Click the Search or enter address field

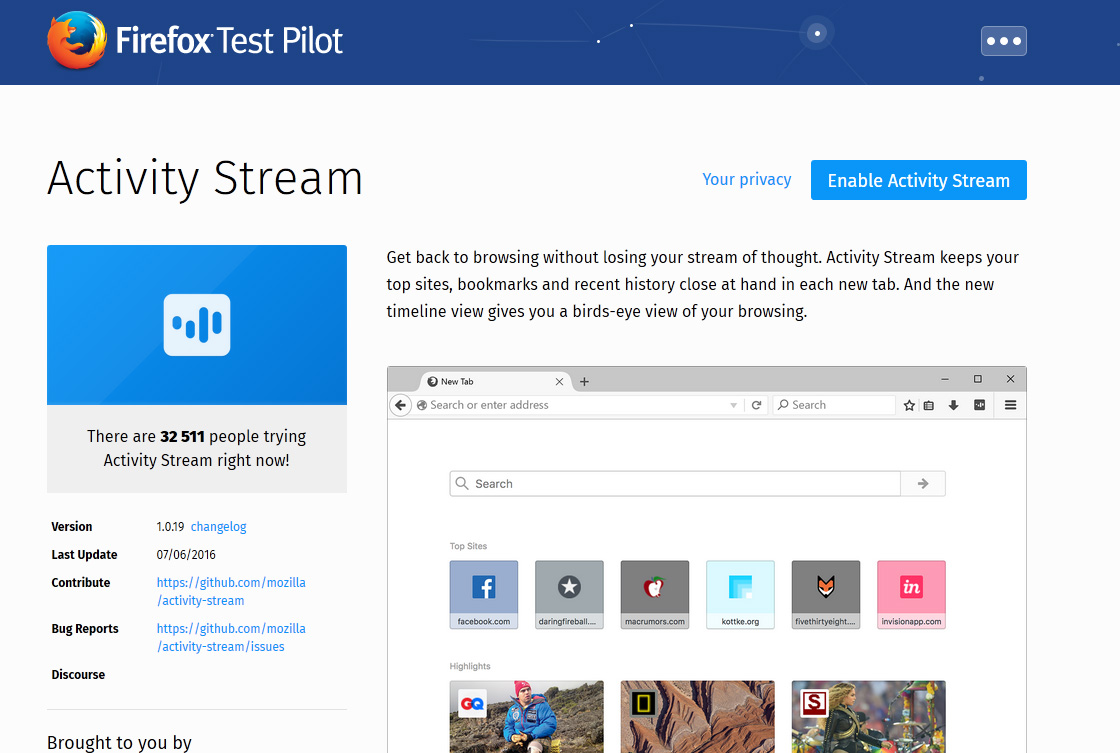[x=575, y=405]
